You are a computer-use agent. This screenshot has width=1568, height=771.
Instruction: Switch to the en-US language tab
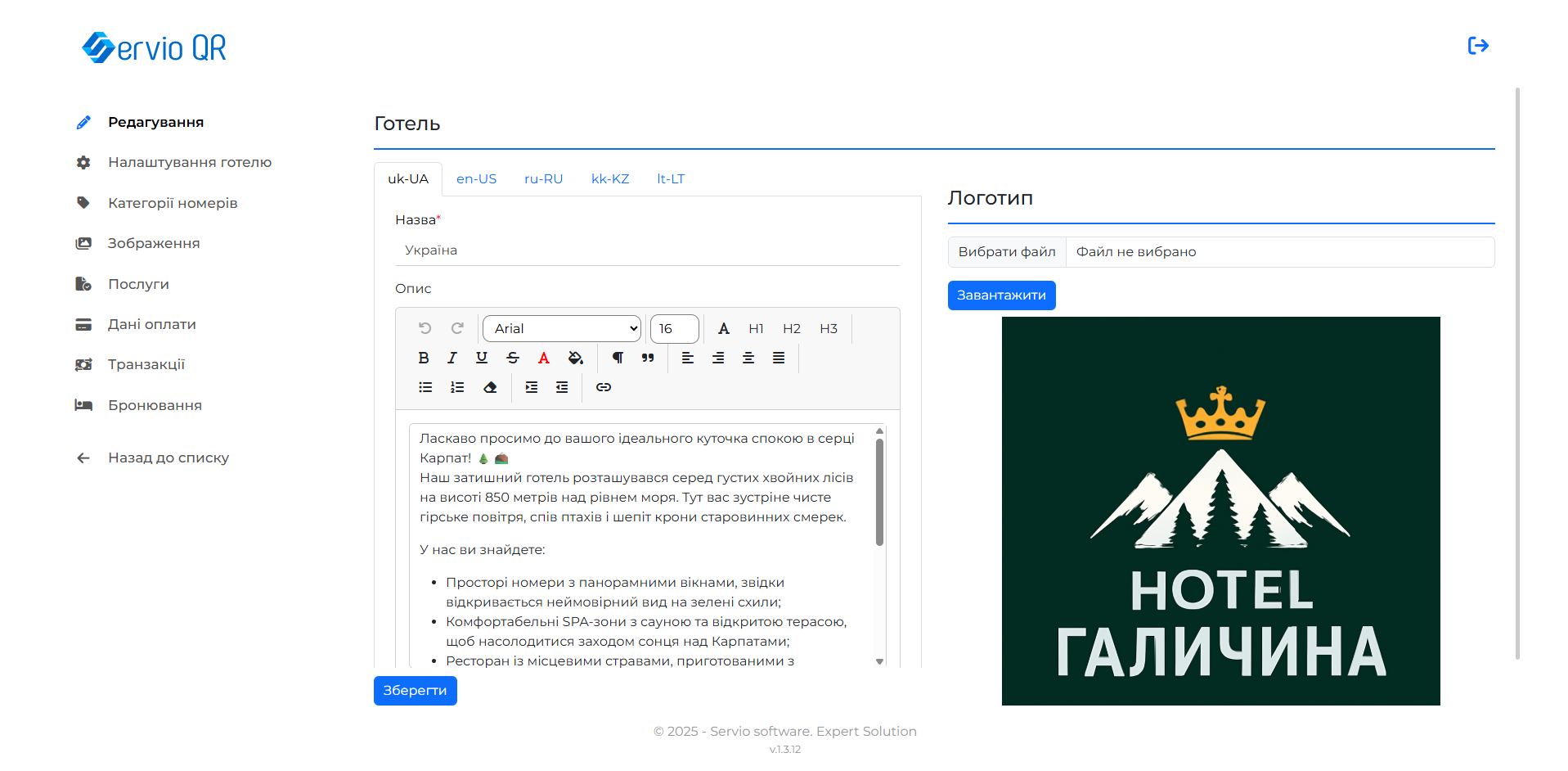[x=476, y=179]
